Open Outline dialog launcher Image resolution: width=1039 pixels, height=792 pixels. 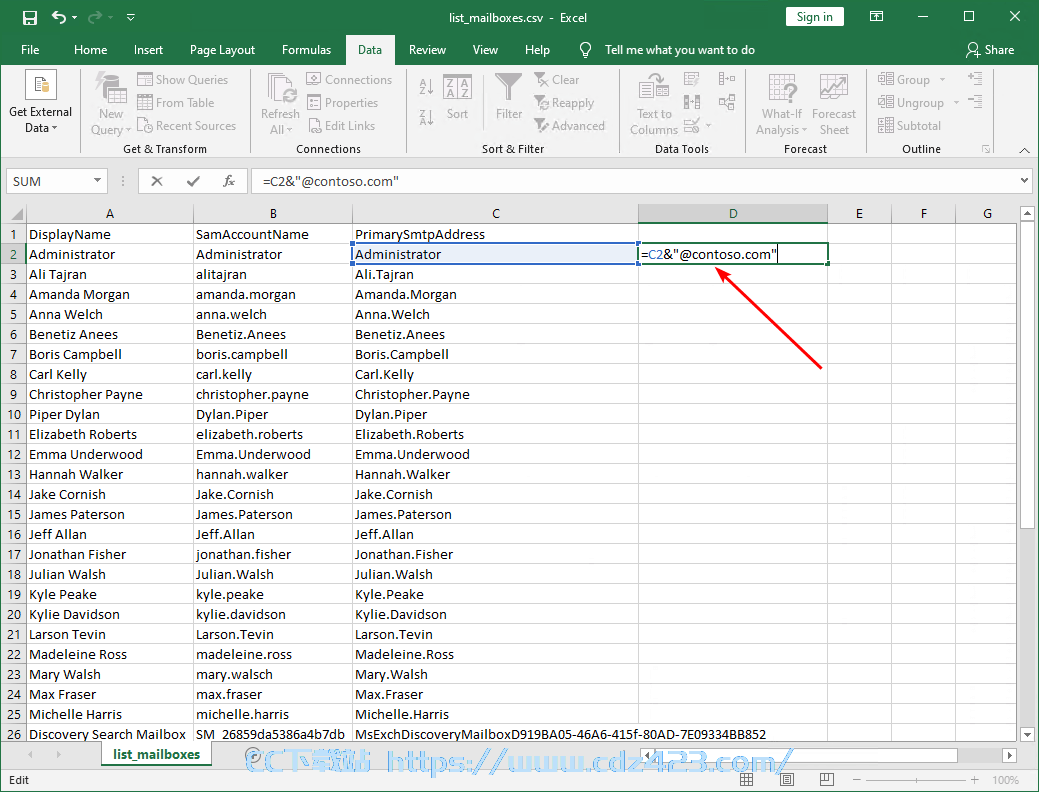[986, 150]
